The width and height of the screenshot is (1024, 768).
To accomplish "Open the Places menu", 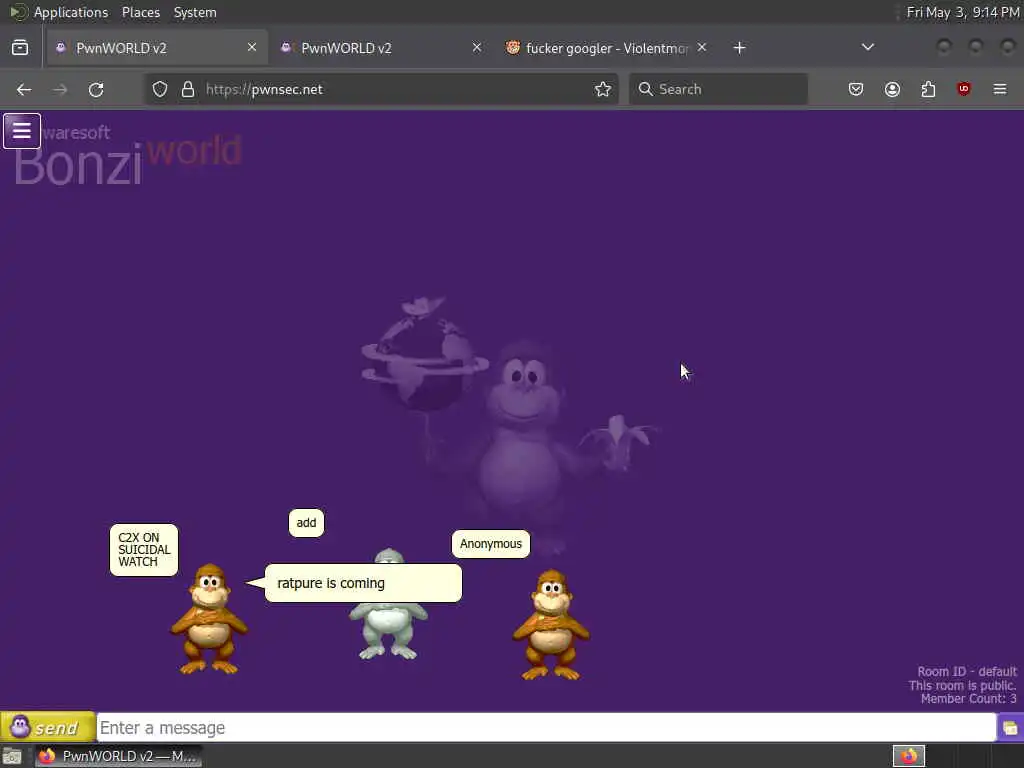I will click(140, 12).
